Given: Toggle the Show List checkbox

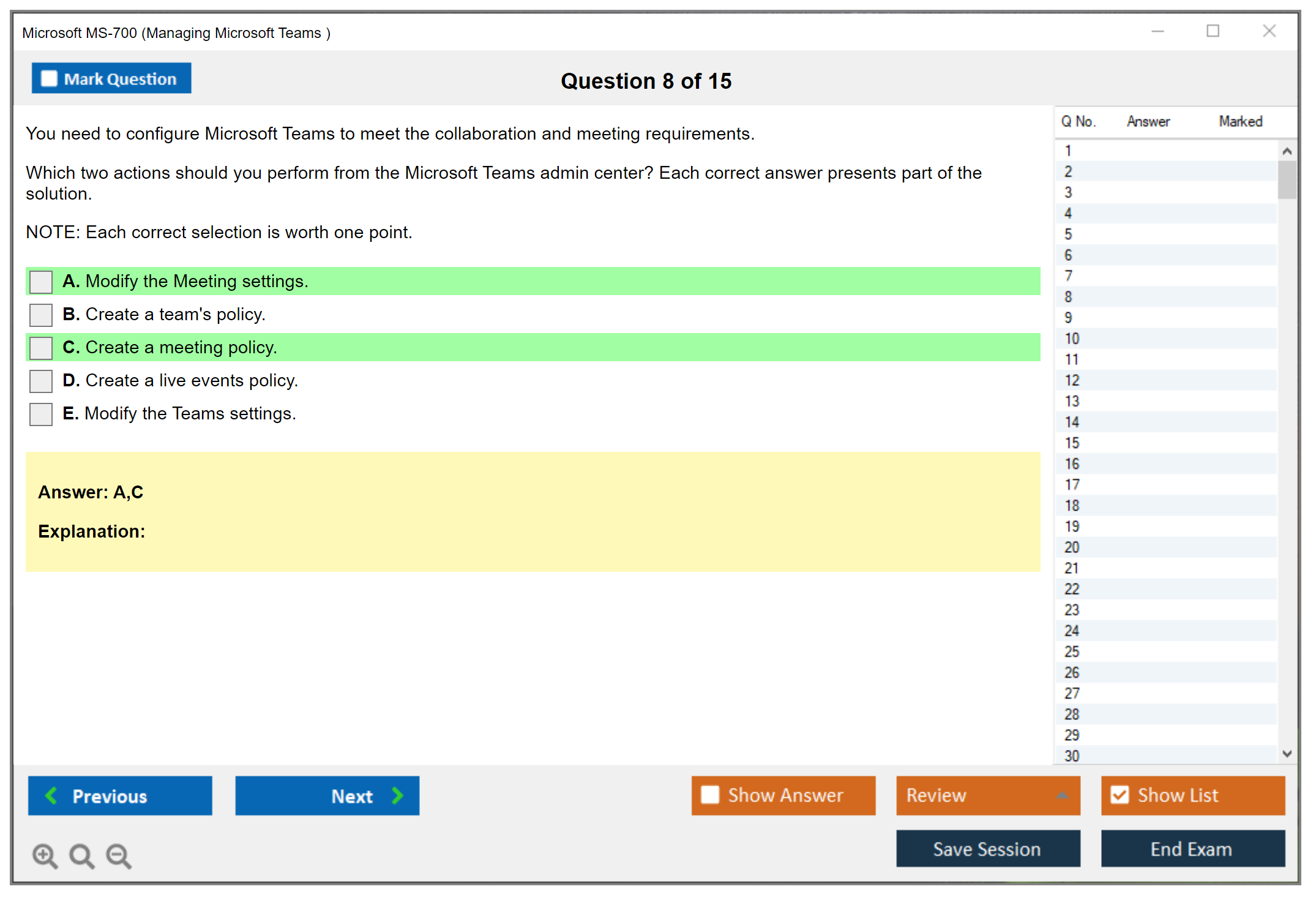Looking at the screenshot, I should coord(1120,795).
